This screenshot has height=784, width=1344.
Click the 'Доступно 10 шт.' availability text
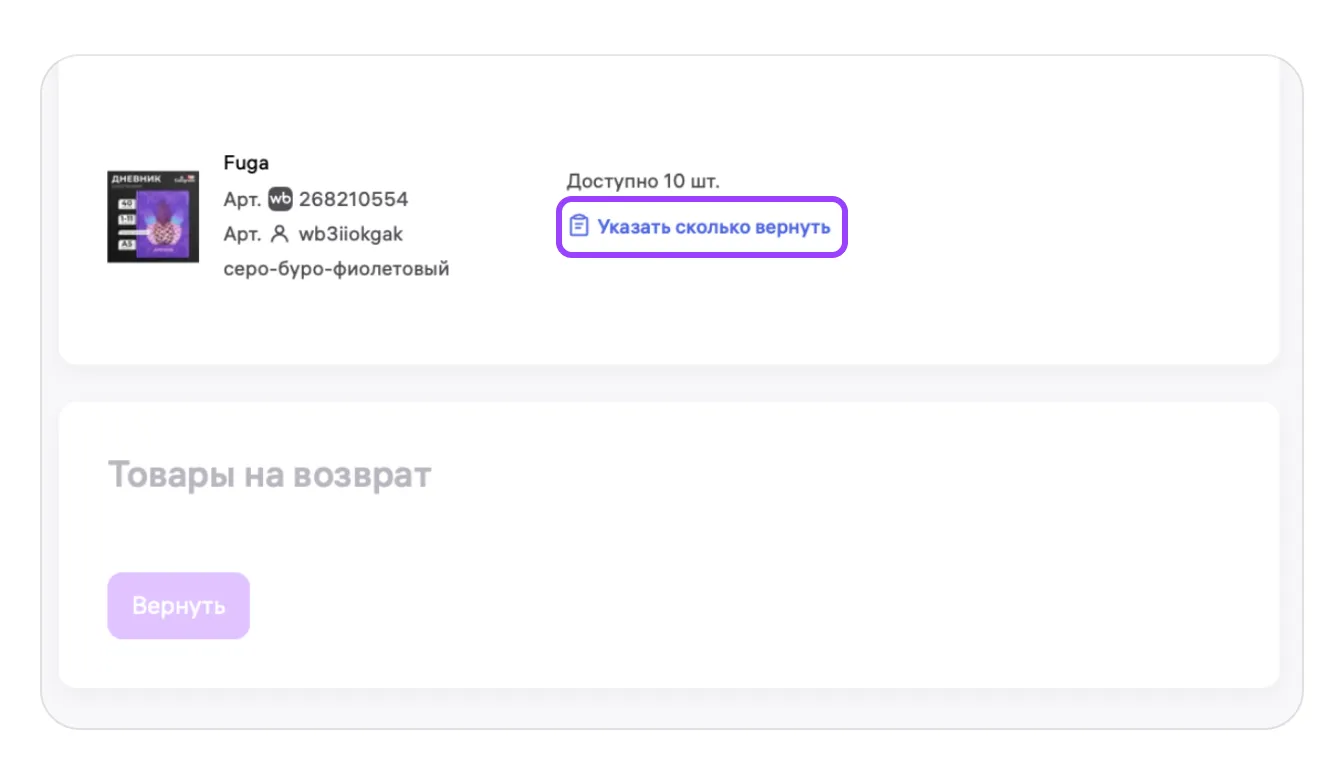pos(643,181)
